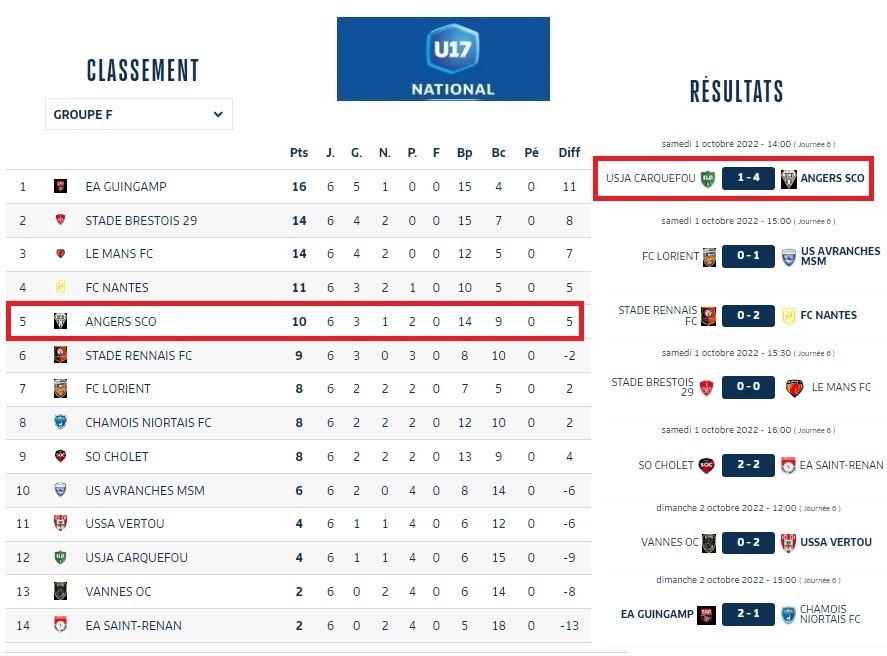Click the Pts column header
The height and width of the screenshot is (656, 887).
point(299,153)
